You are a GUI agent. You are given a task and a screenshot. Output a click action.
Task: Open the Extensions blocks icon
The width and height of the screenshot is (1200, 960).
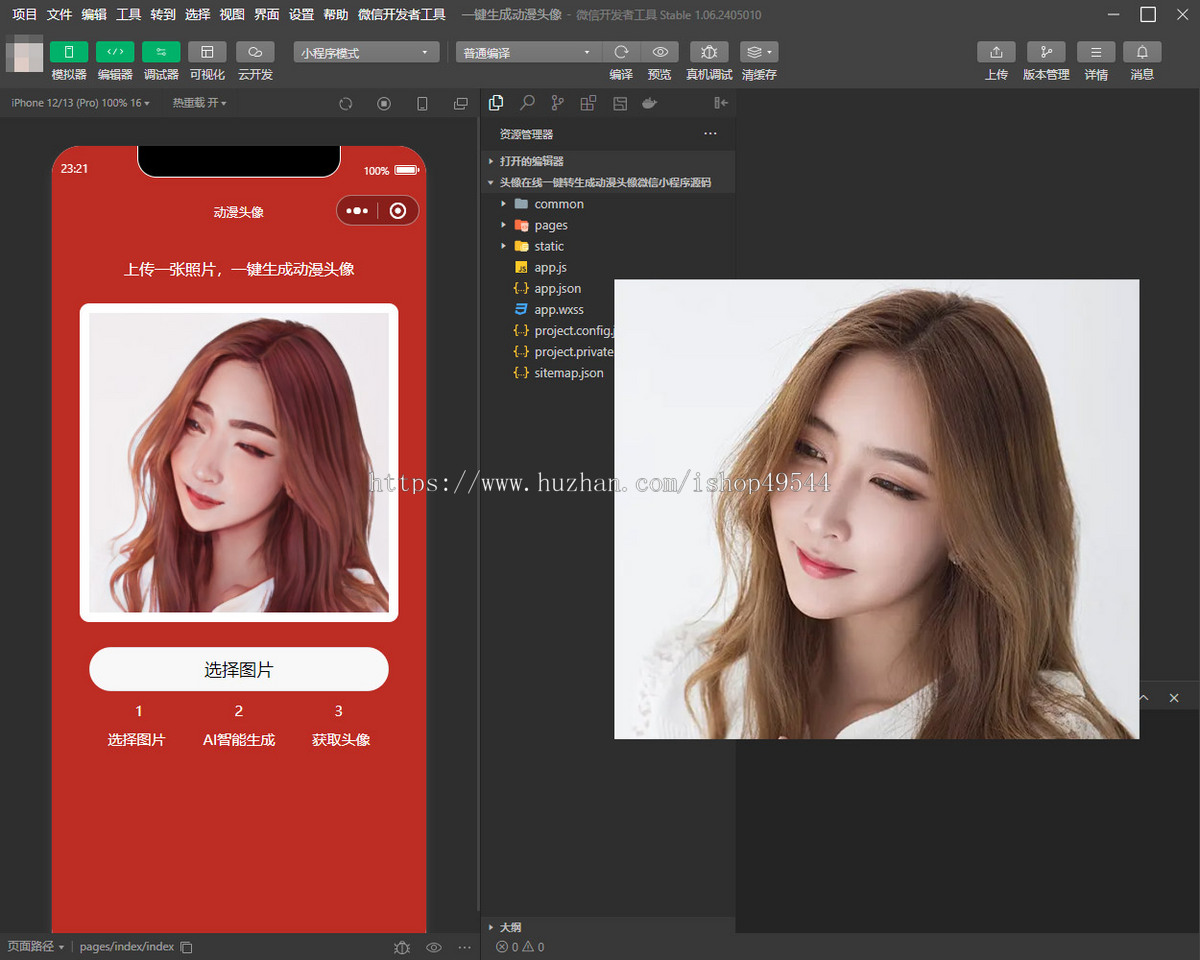pos(588,103)
